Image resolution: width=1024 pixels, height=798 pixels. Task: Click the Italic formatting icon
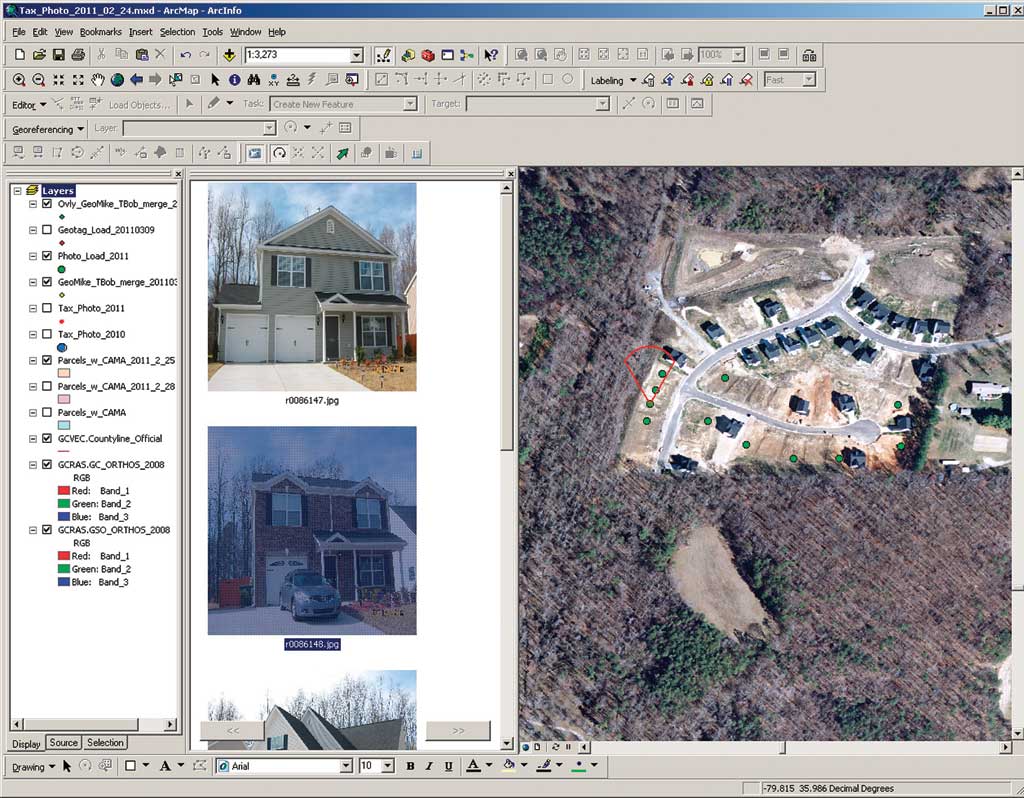tap(429, 766)
